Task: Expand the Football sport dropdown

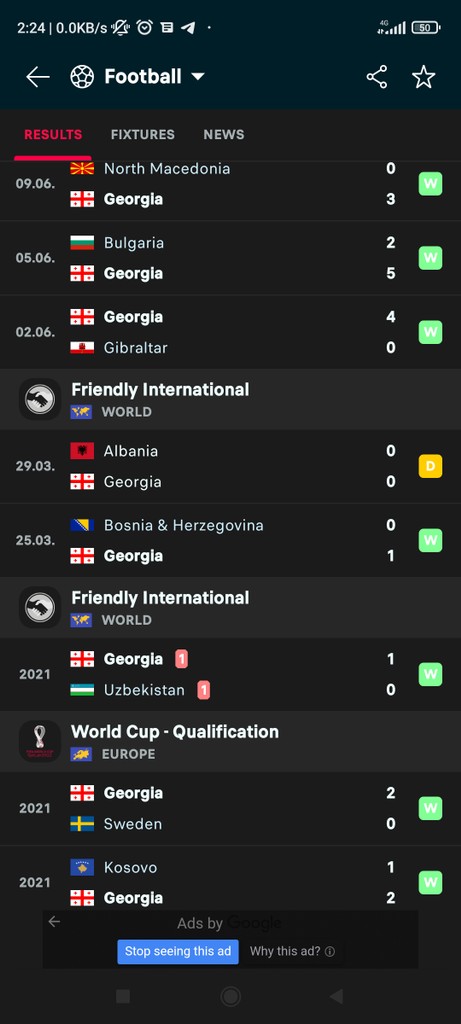Action: (198, 77)
